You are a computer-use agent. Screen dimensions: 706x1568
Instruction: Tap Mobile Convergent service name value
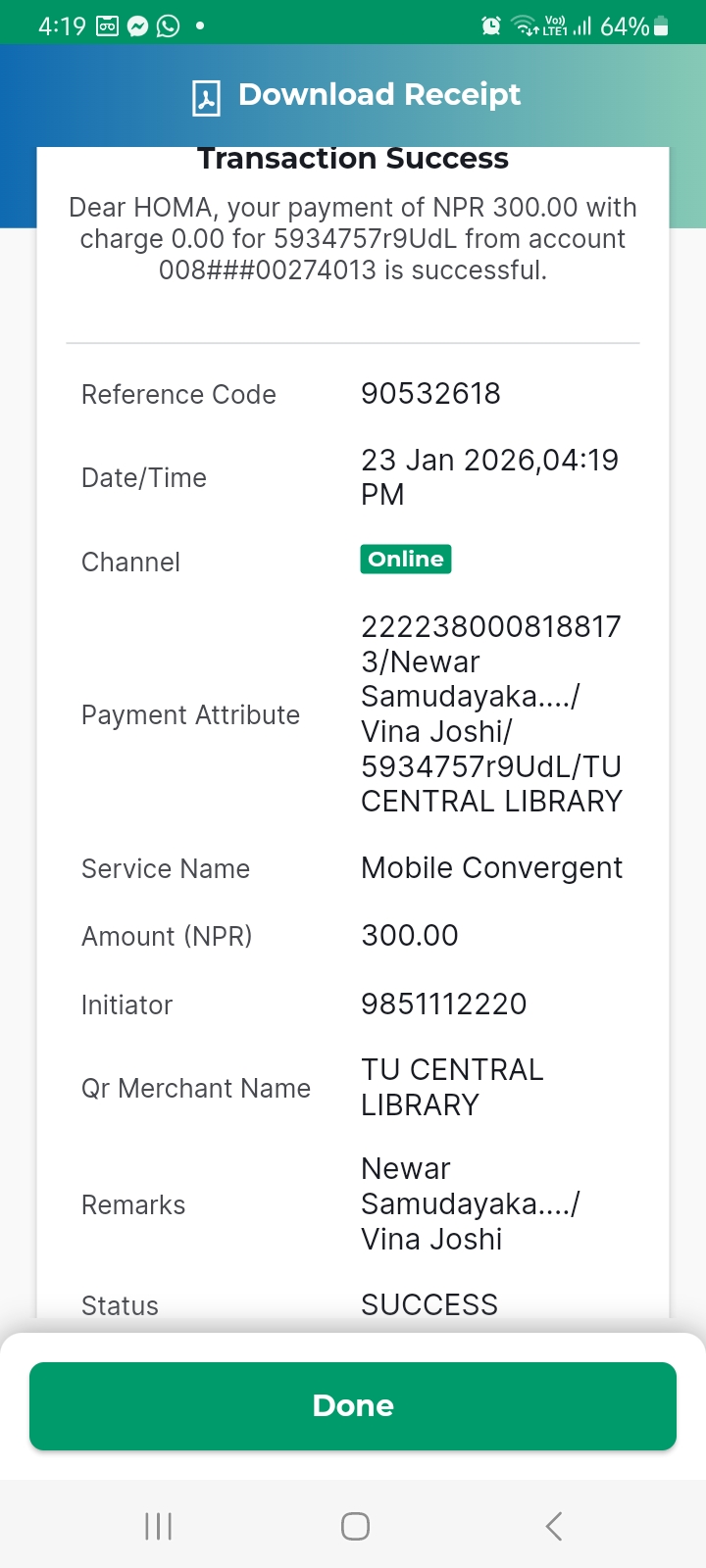click(x=491, y=868)
